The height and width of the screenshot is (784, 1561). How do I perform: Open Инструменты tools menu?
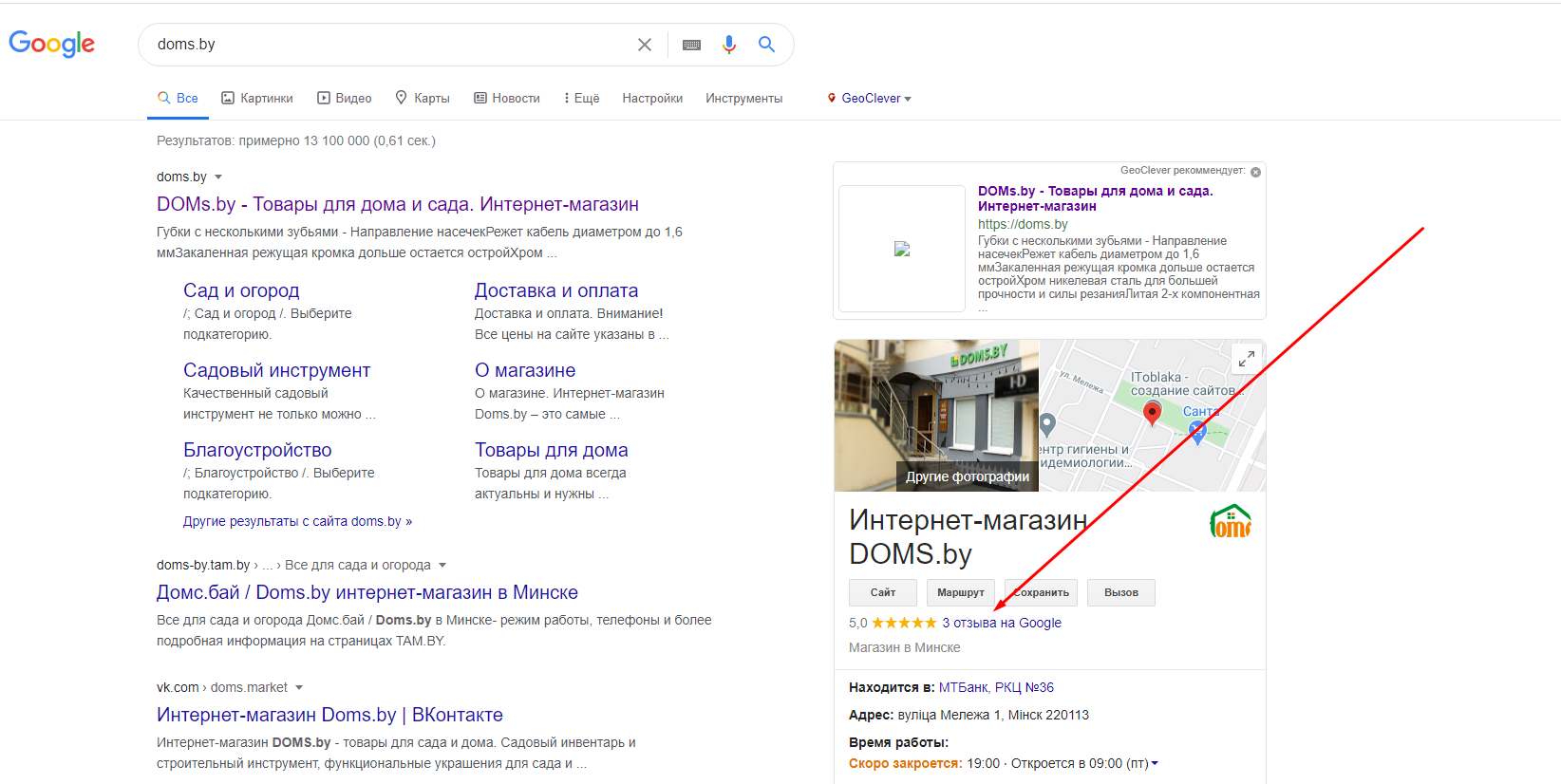click(x=743, y=98)
